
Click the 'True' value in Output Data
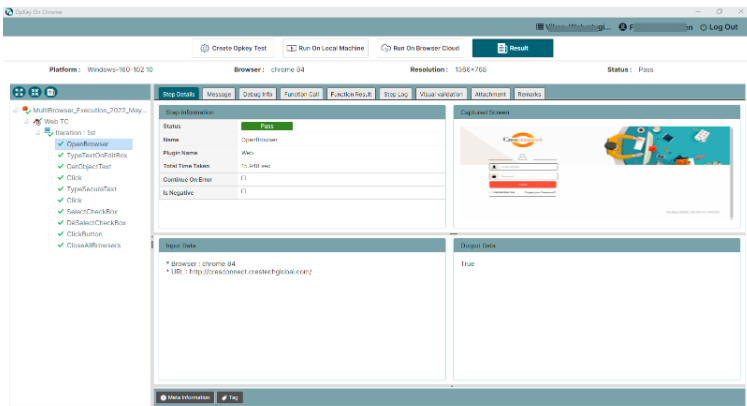(x=467, y=264)
